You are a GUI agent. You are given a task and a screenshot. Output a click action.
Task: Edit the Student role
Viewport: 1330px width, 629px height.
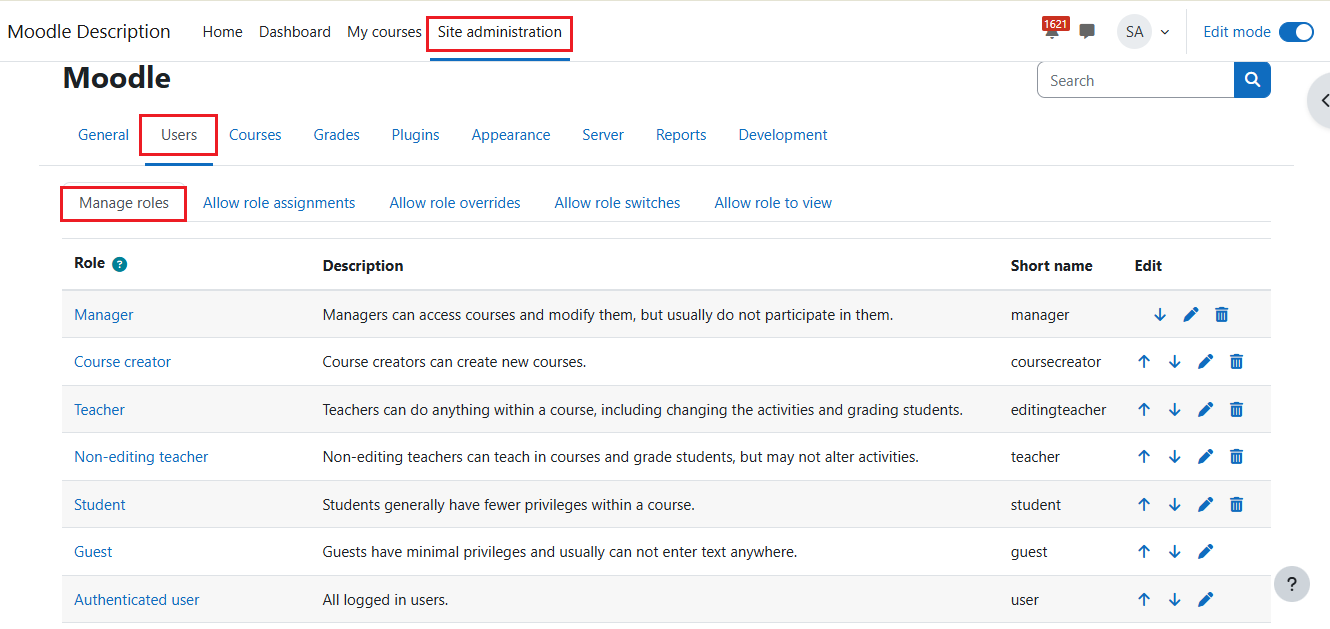[1205, 505]
